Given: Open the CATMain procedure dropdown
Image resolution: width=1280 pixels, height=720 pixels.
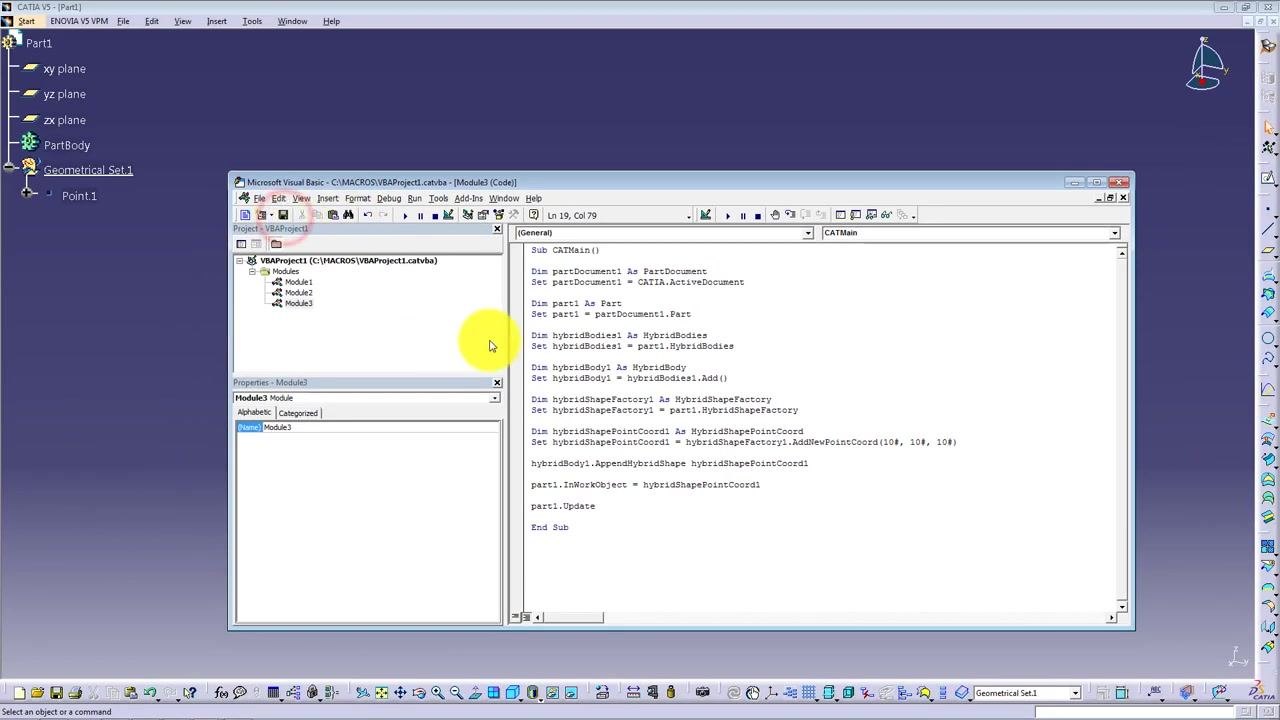Looking at the screenshot, I should [1114, 233].
